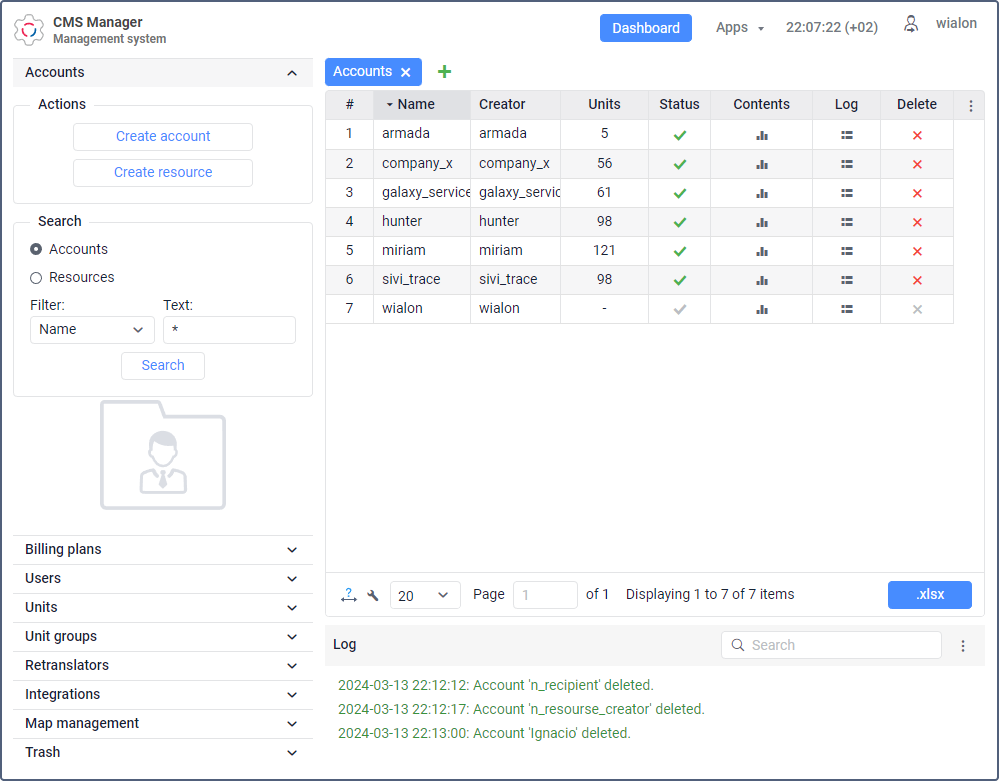Image resolution: width=999 pixels, height=781 pixels.
Task: Select the Resources search radio button
Action: [x=36, y=278]
